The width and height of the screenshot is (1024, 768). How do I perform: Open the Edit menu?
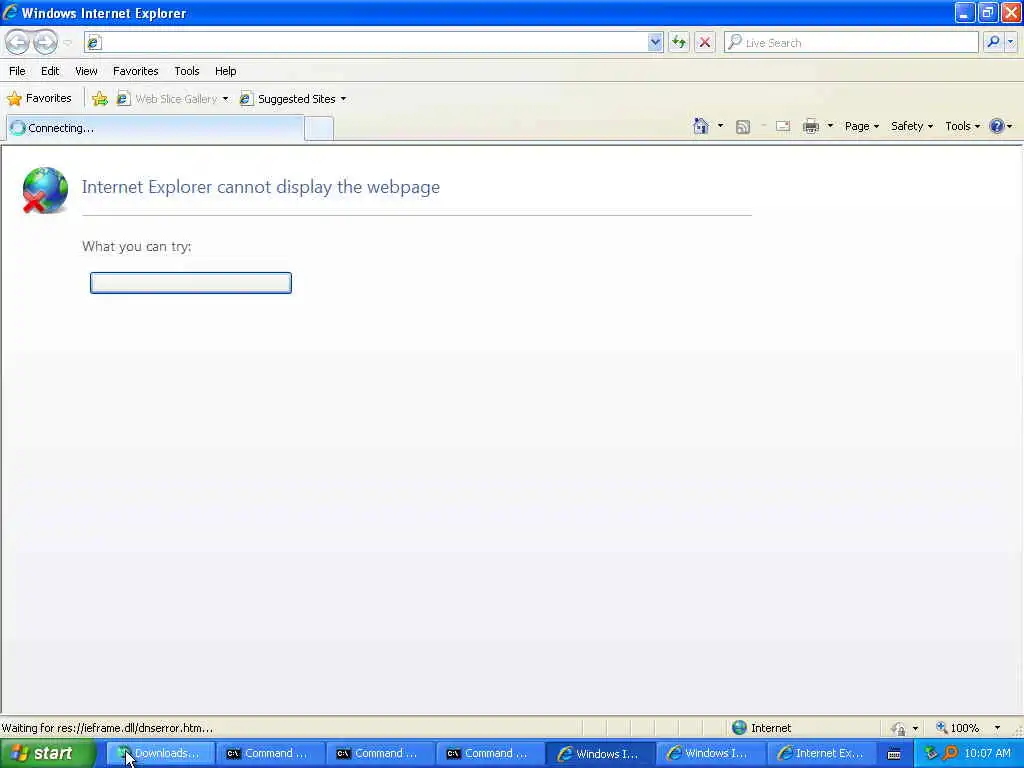pyautogui.click(x=50, y=71)
